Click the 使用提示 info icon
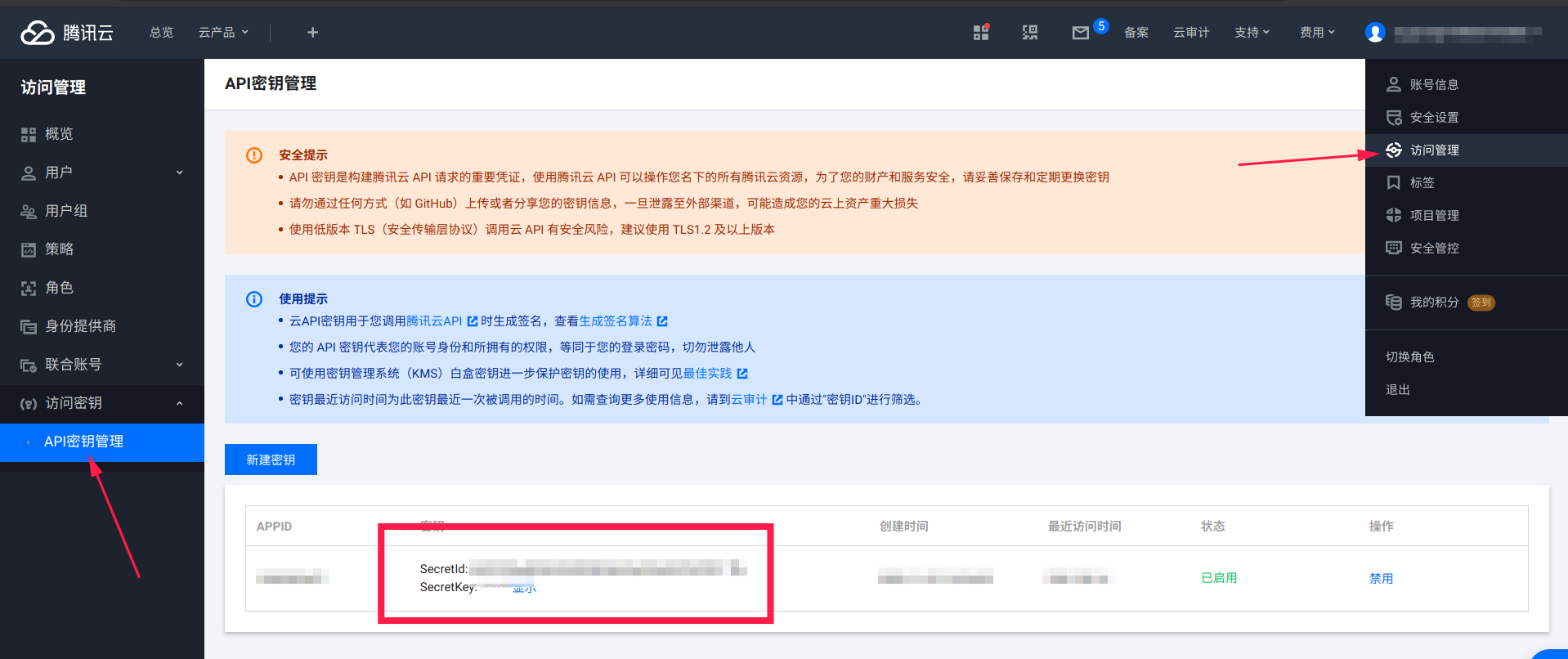Viewport: 1568px width, 659px height. point(254,299)
